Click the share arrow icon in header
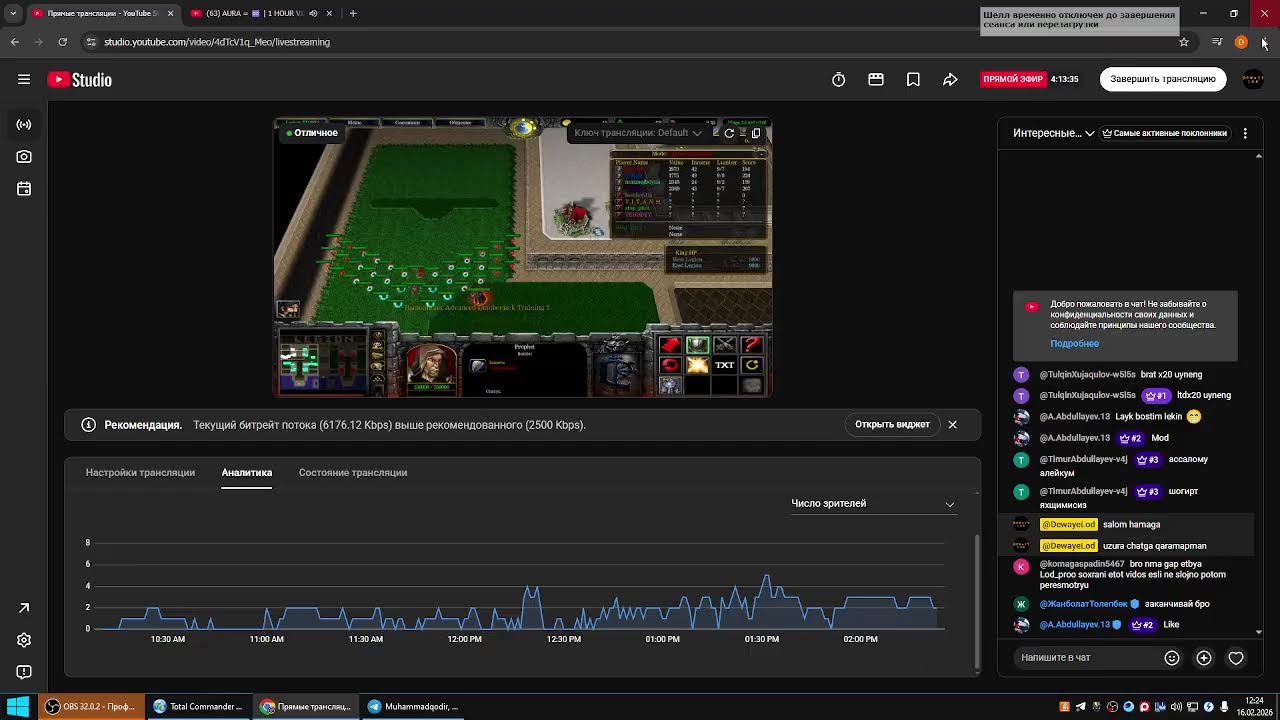1280x720 pixels. [950, 80]
